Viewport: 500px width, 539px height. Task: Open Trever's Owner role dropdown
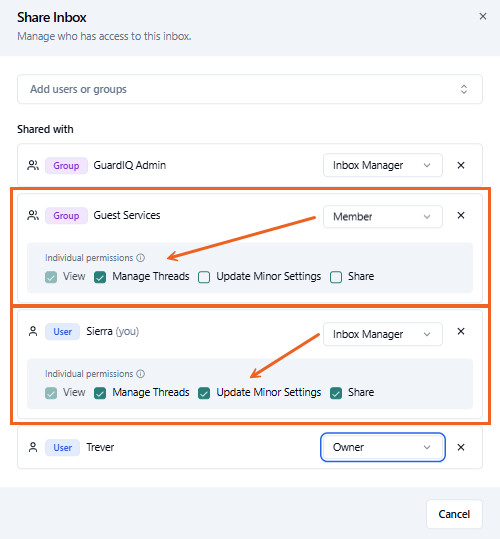(382, 447)
